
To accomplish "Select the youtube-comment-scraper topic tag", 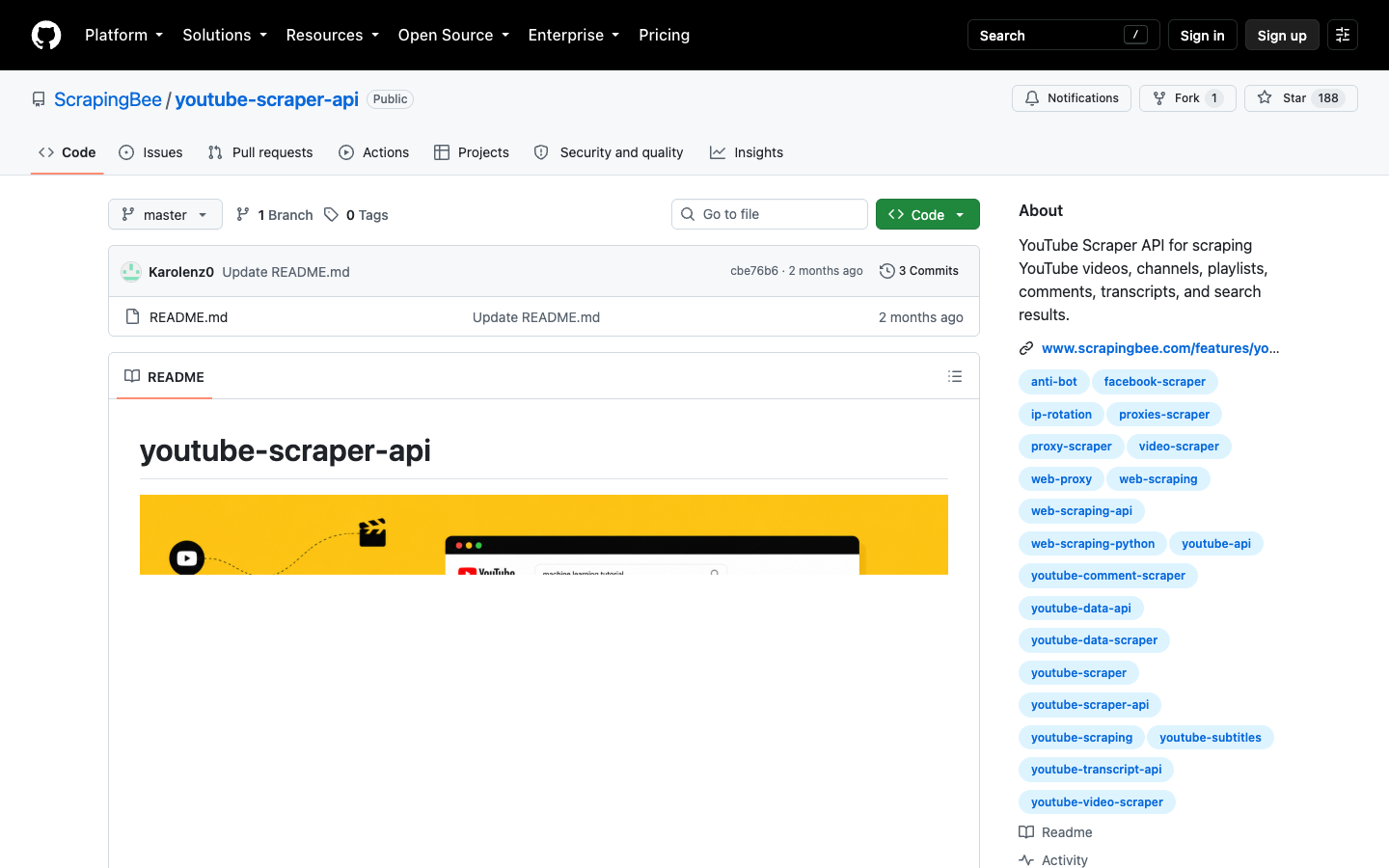I will pos(1108,576).
